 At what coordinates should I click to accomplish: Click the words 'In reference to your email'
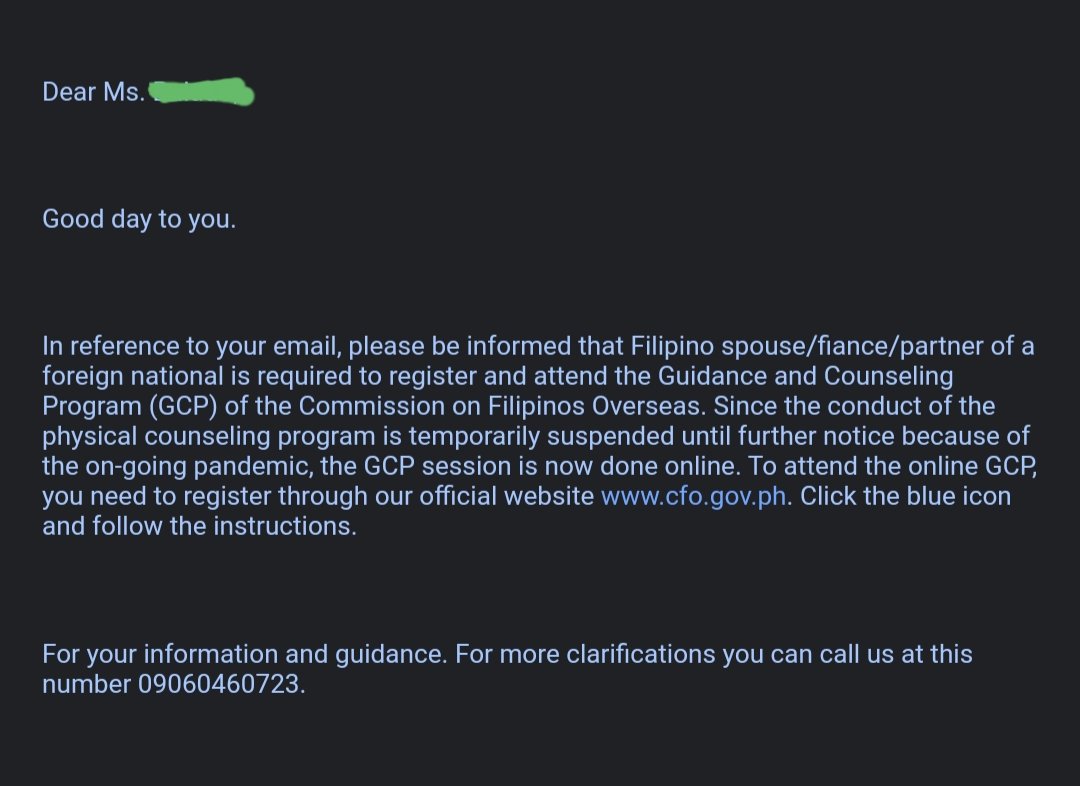[192, 346]
